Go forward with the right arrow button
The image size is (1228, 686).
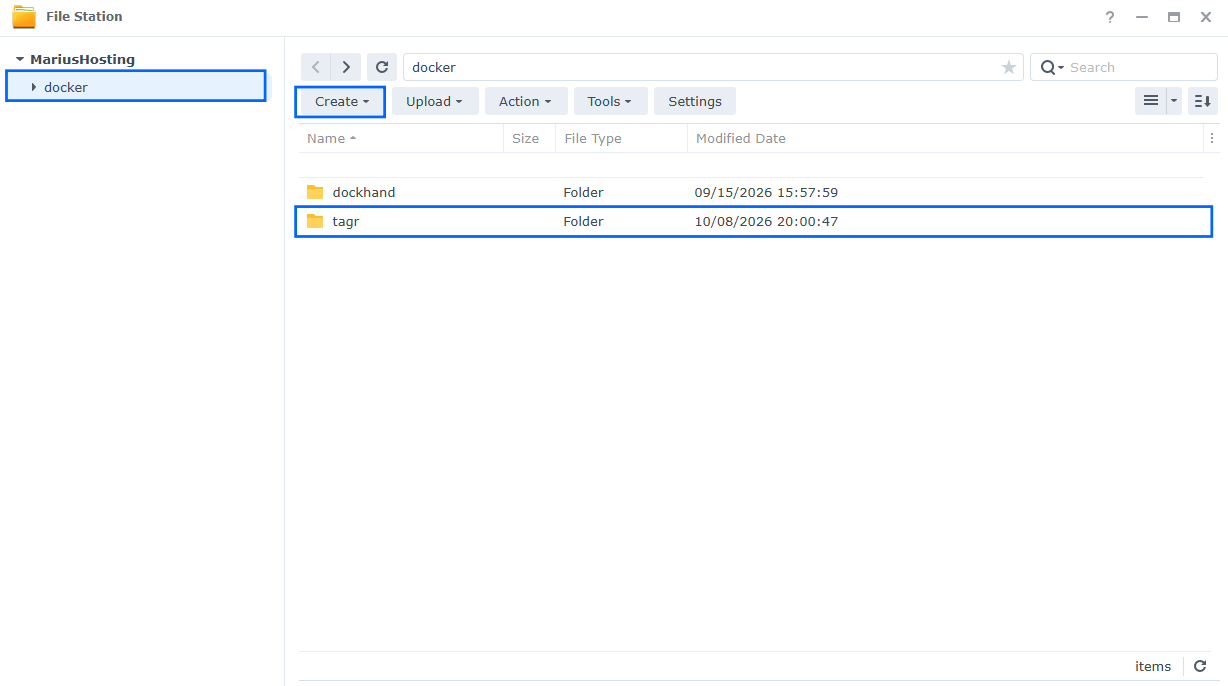pyautogui.click(x=346, y=67)
